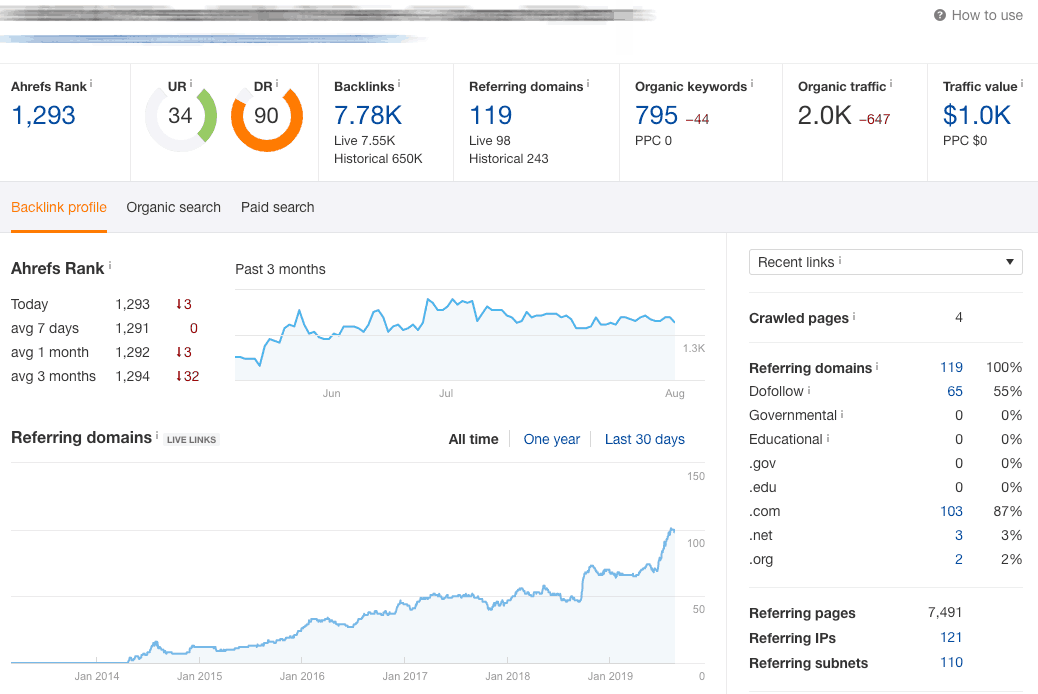Show info icon for Organic keywords

click(751, 83)
